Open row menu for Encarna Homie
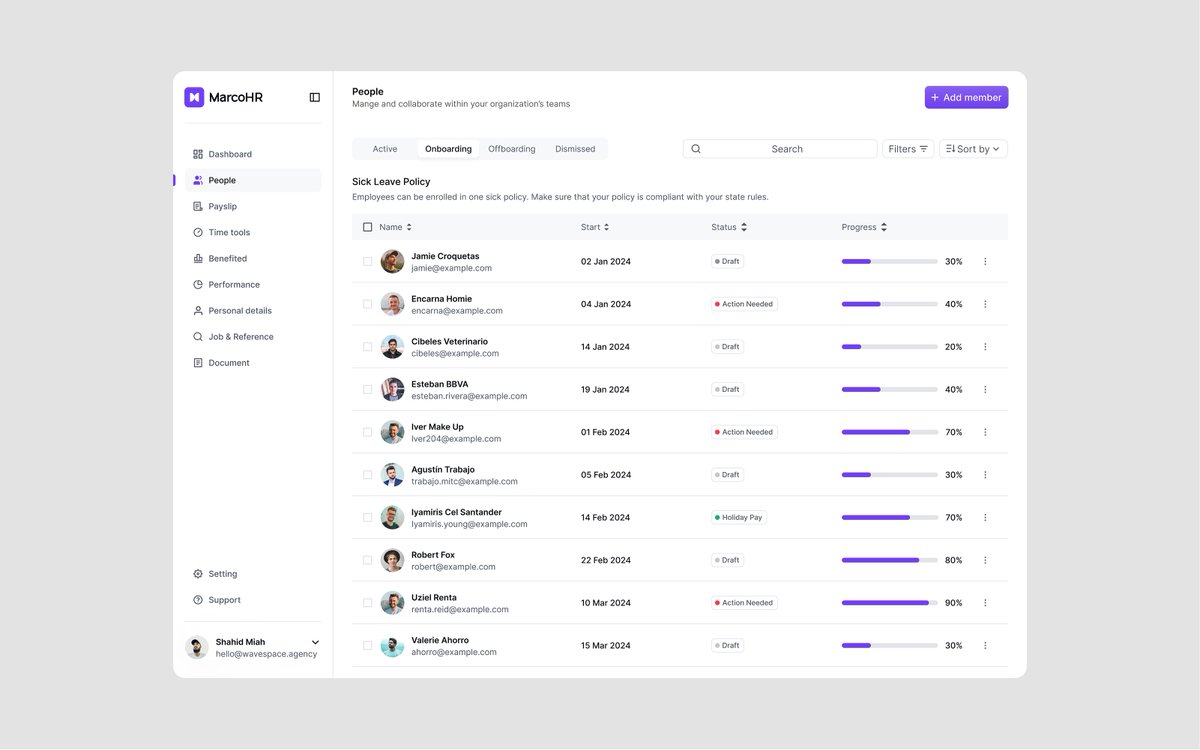Image resolution: width=1200 pixels, height=750 pixels. 985,304
